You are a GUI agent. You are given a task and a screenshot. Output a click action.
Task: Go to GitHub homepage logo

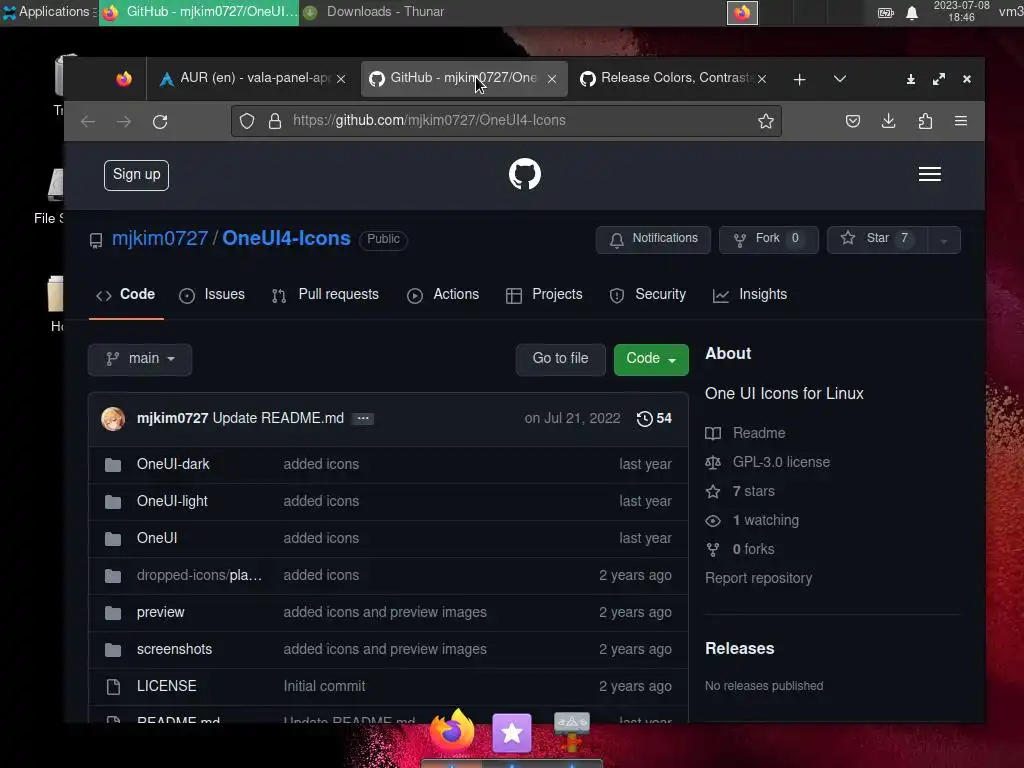(525, 174)
